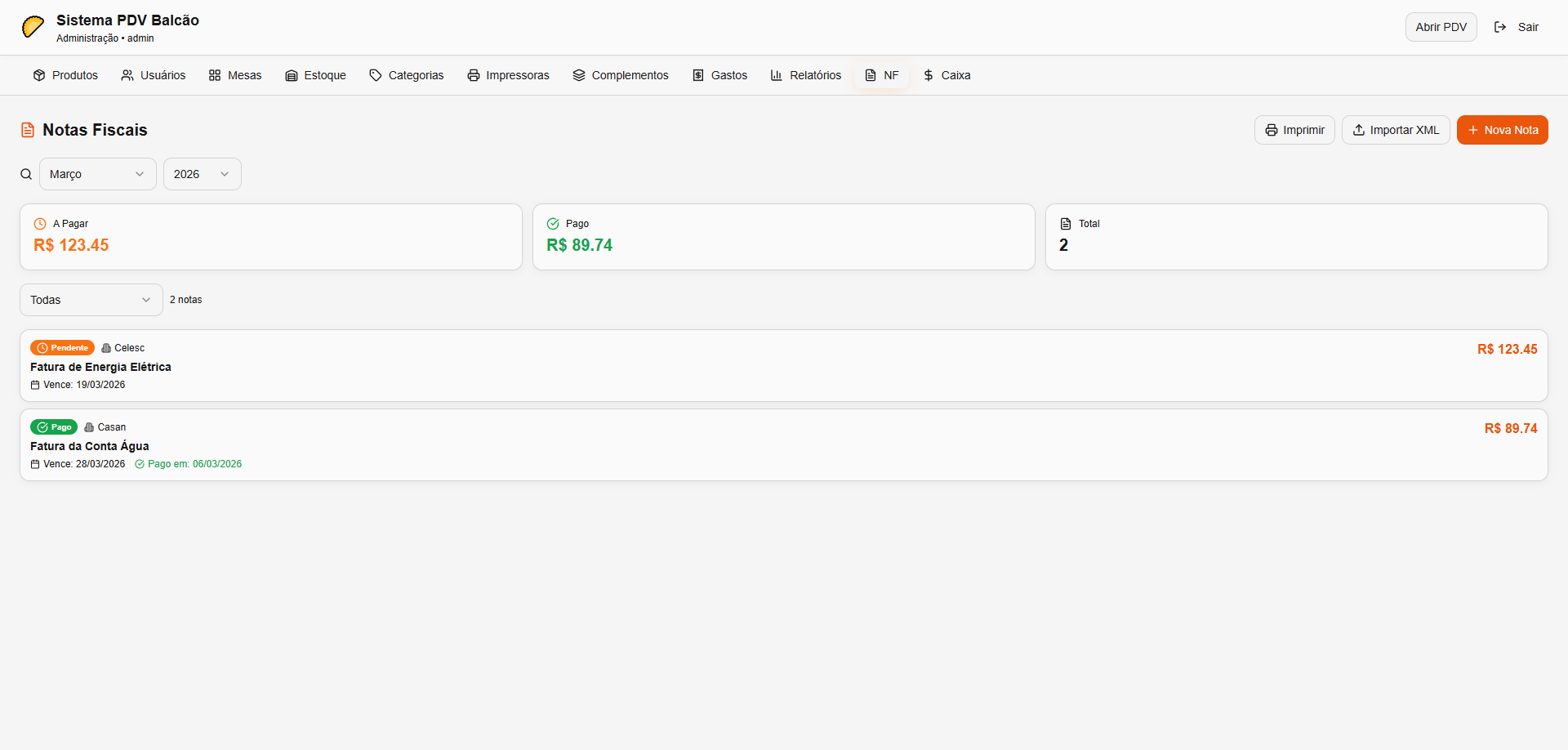Screen dimensions: 1568x750
Task: Switch to the Relatórios tab
Action: 805,75
